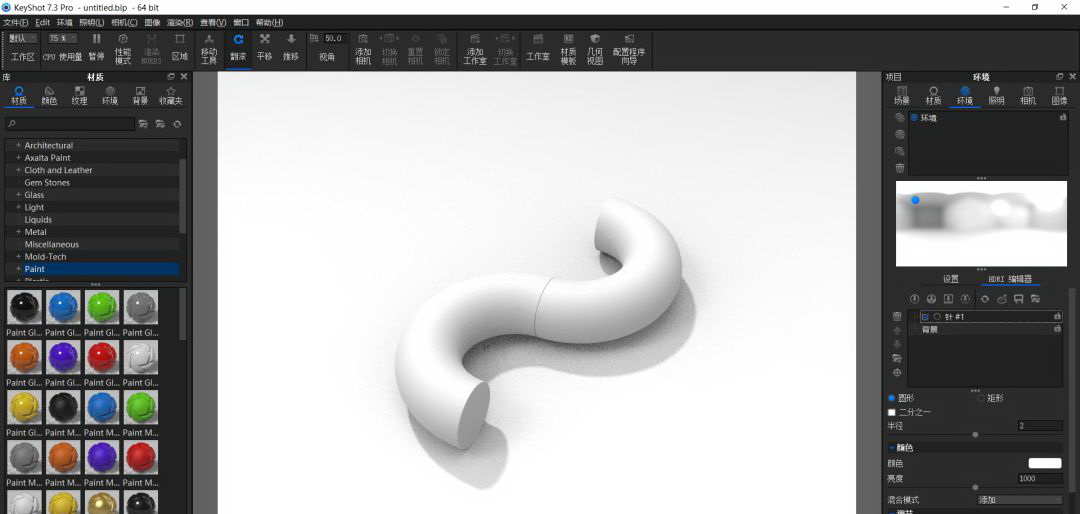Switch to library 纹理 textures tab
This screenshot has height=514, width=1080.
click(x=79, y=96)
